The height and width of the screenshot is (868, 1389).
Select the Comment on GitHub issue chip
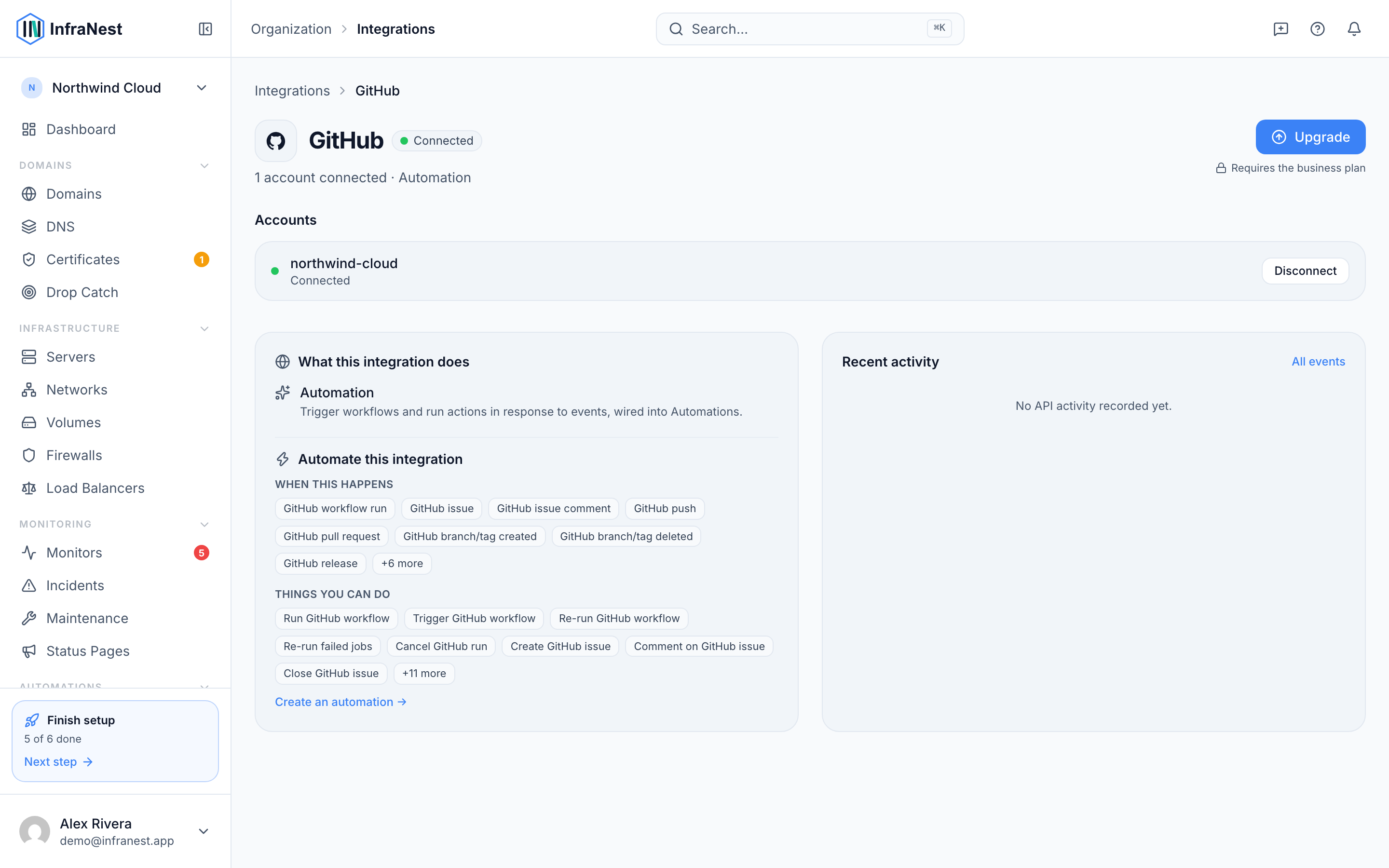click(699, 646)
